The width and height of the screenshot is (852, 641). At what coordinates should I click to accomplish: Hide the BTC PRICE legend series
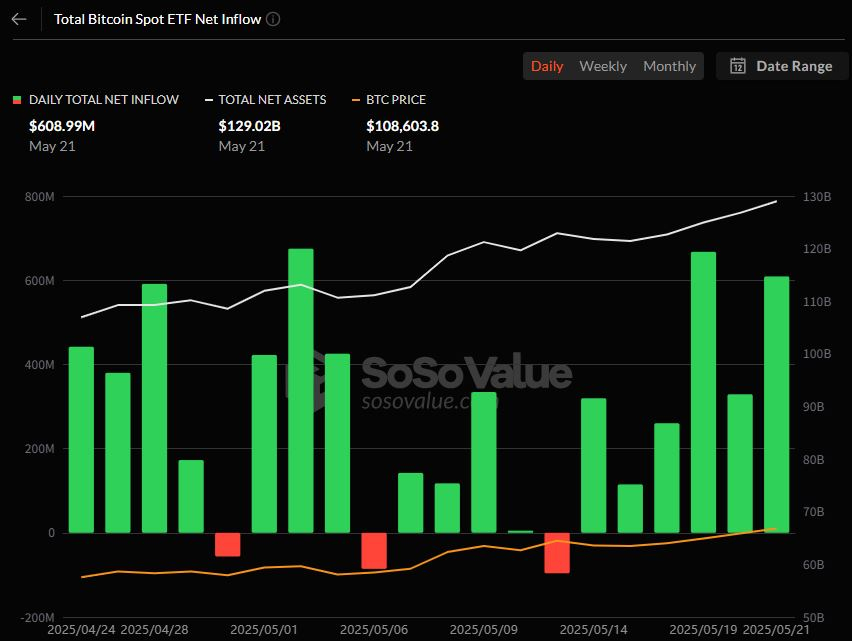pyautogui.click(x=396, y=100)
